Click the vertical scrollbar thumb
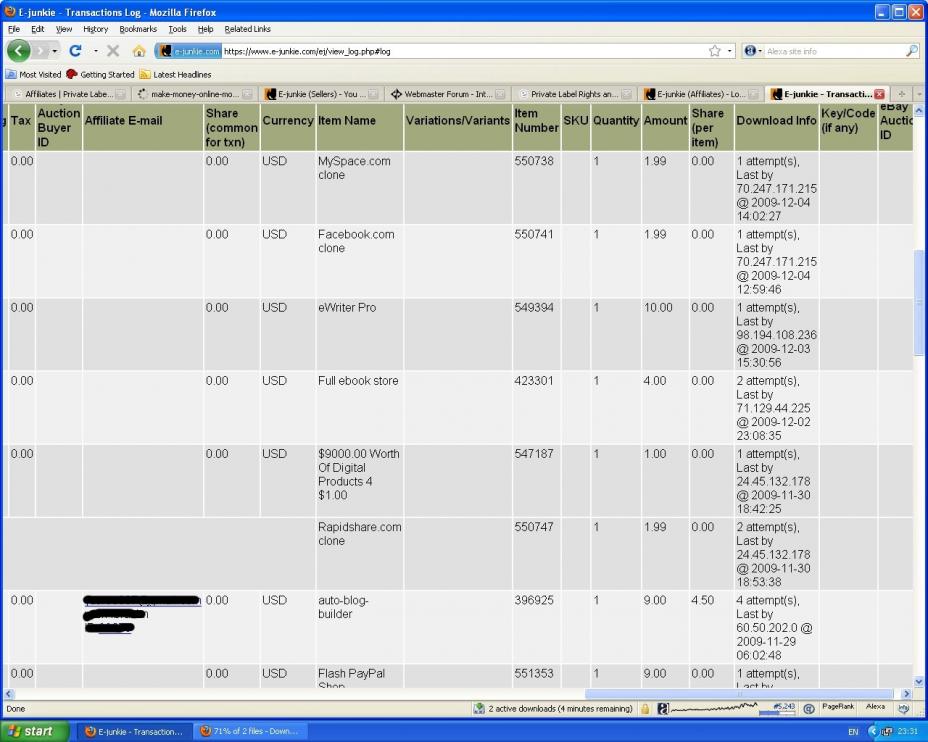The image size is (928, 742). click(919, 303)
